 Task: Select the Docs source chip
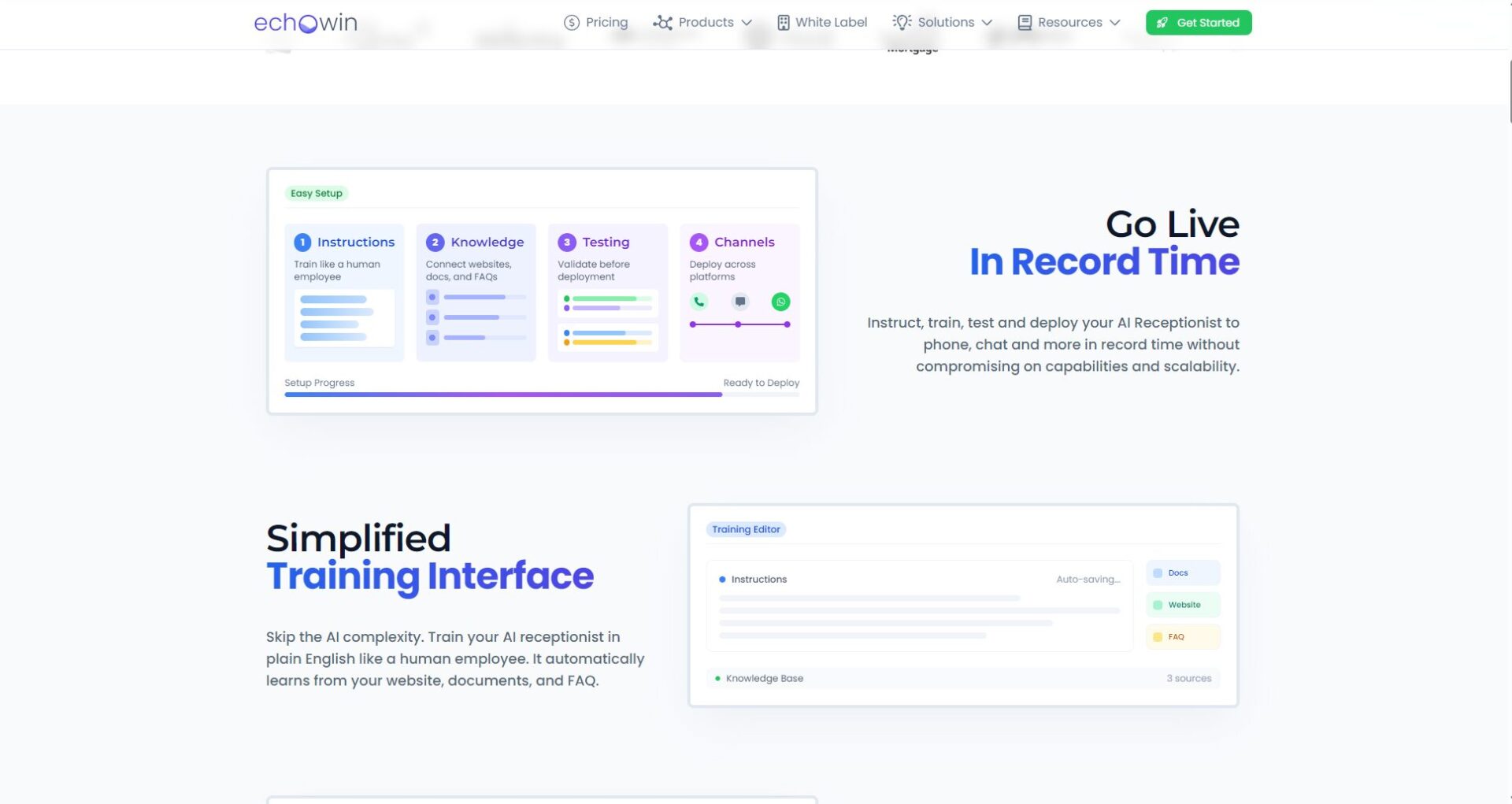click(1182, 572)
